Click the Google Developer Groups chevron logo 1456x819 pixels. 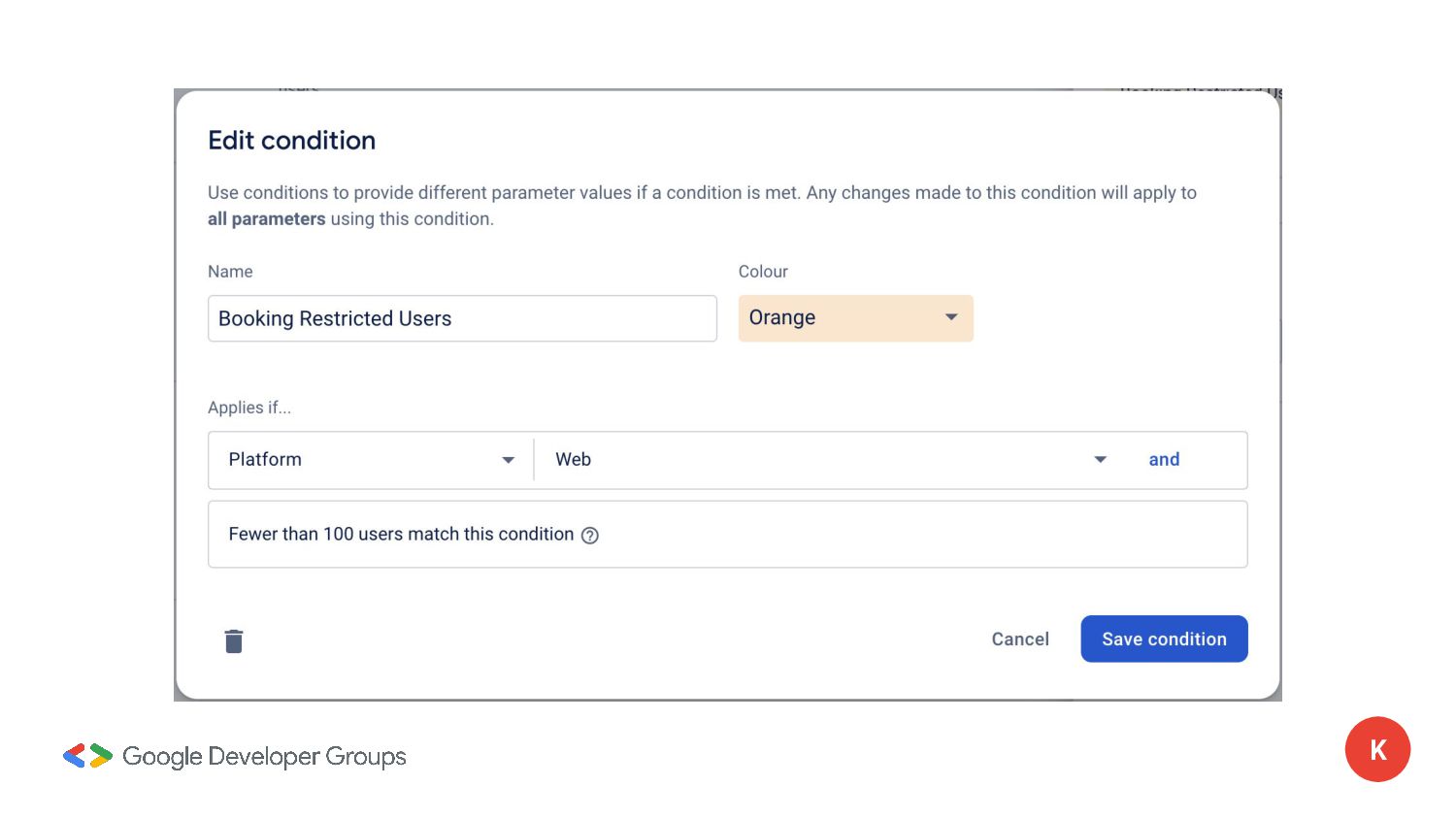[x=87, y=756]
